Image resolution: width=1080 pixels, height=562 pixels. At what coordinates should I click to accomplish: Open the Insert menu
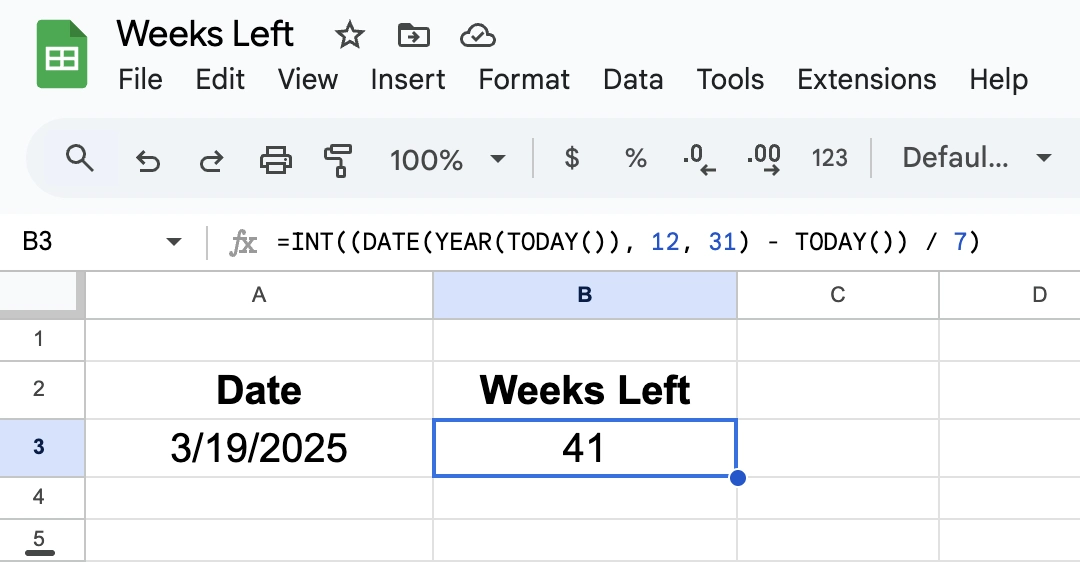tap(407, 80)
